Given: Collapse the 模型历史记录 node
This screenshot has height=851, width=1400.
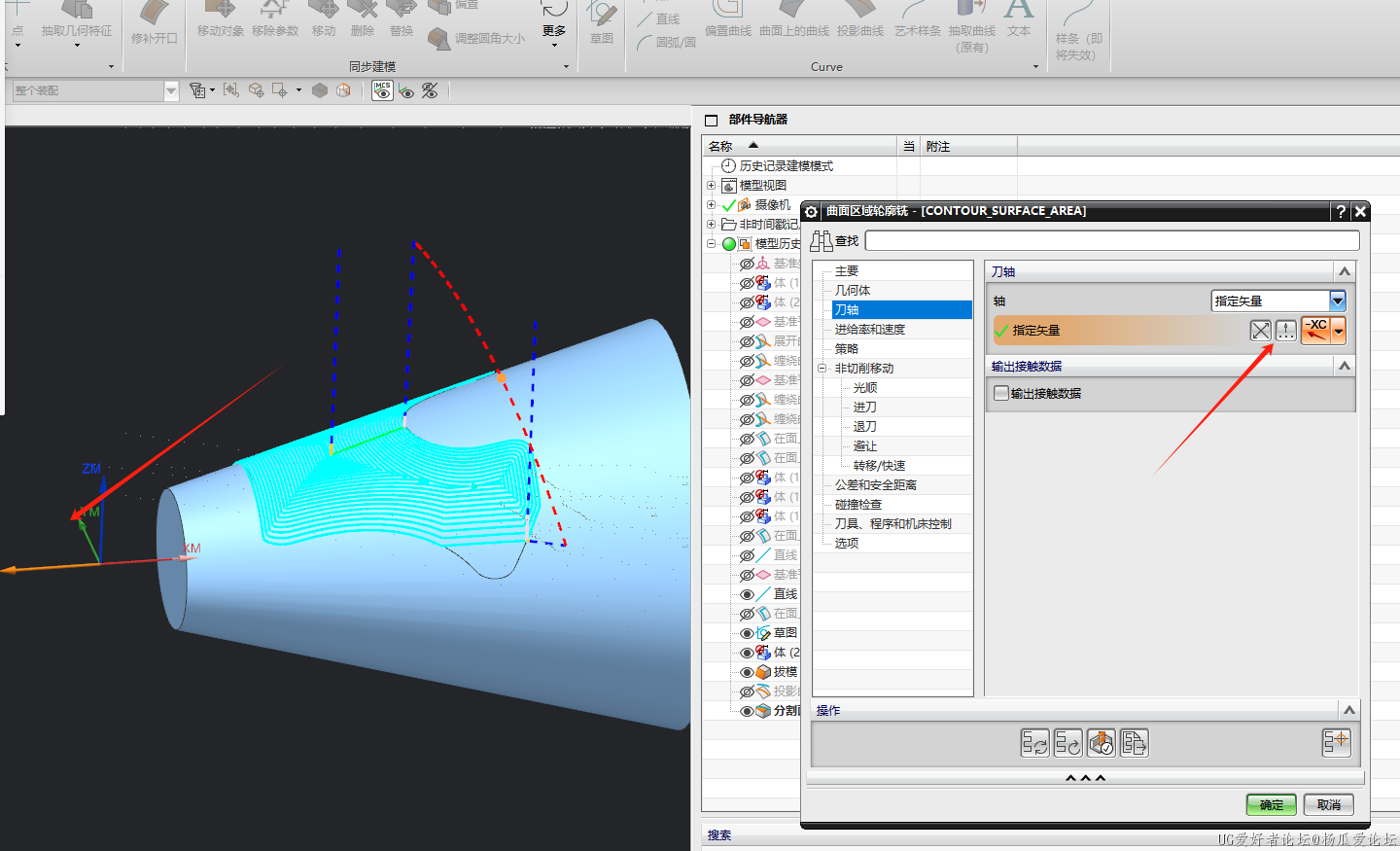Looking at the screenshot, I should pyautogui.click(x=711, y=243).
